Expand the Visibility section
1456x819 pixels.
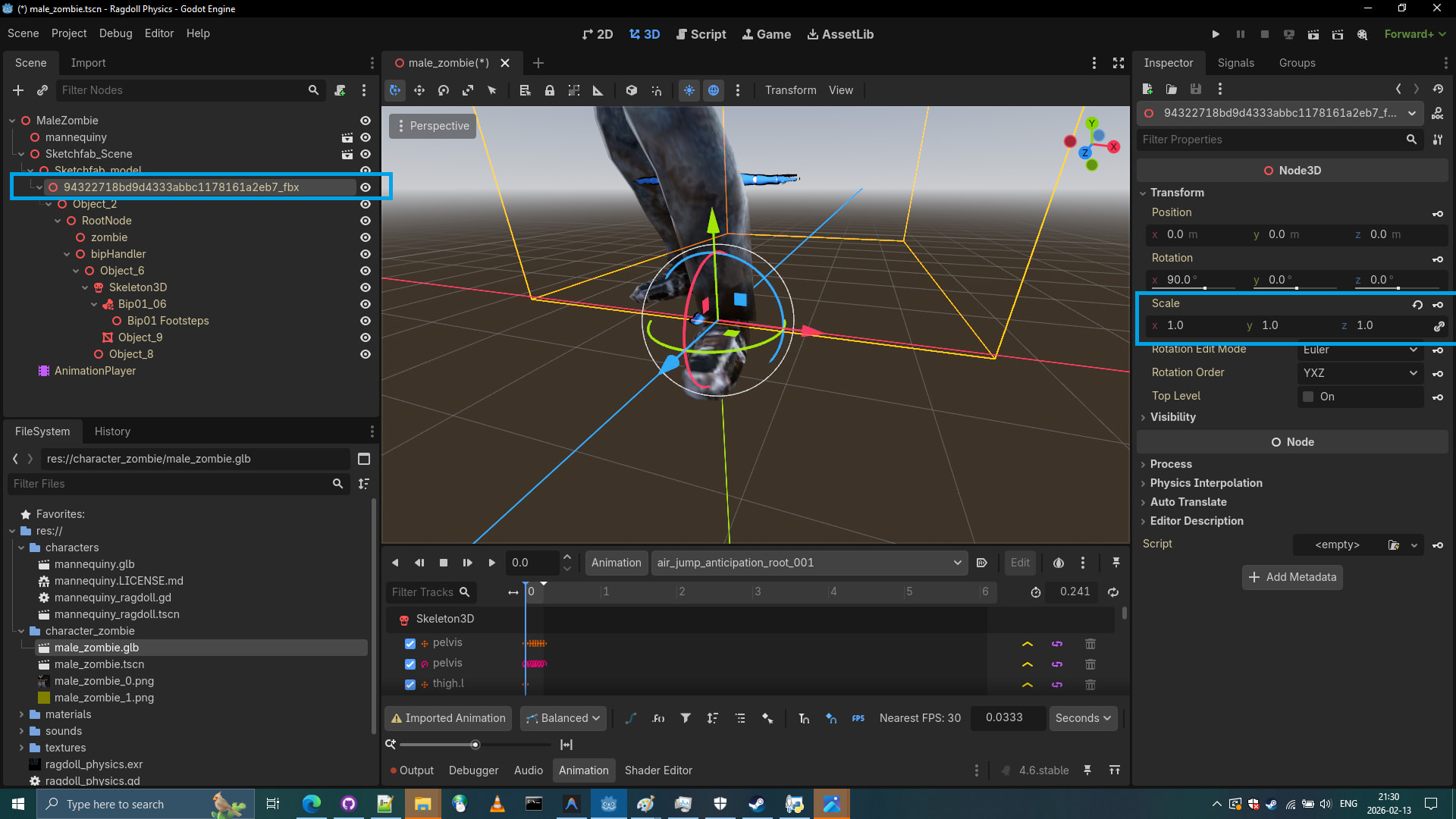1172,417
